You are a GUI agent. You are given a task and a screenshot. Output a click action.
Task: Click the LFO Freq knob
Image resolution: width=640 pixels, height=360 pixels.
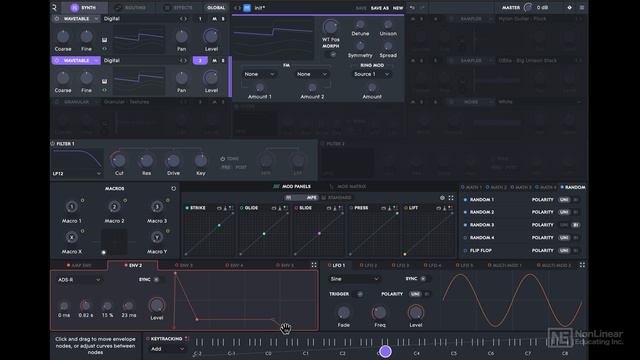pyautogui.click(x=380, y=313)
